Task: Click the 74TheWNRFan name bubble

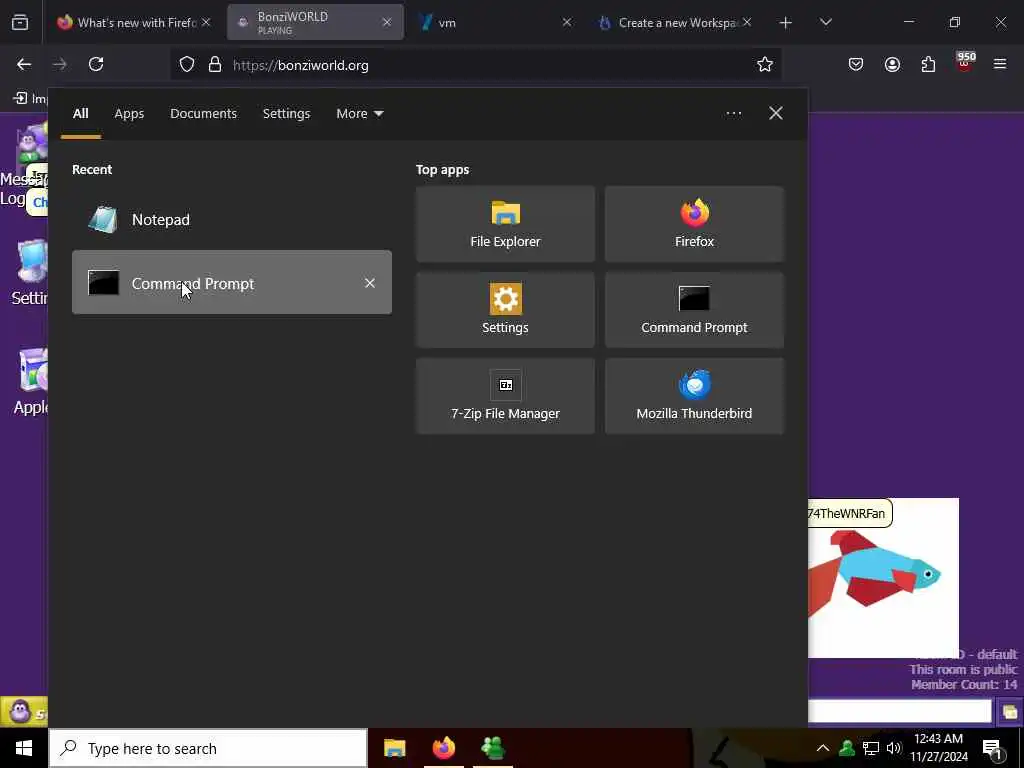Action: tap(849, 513)
